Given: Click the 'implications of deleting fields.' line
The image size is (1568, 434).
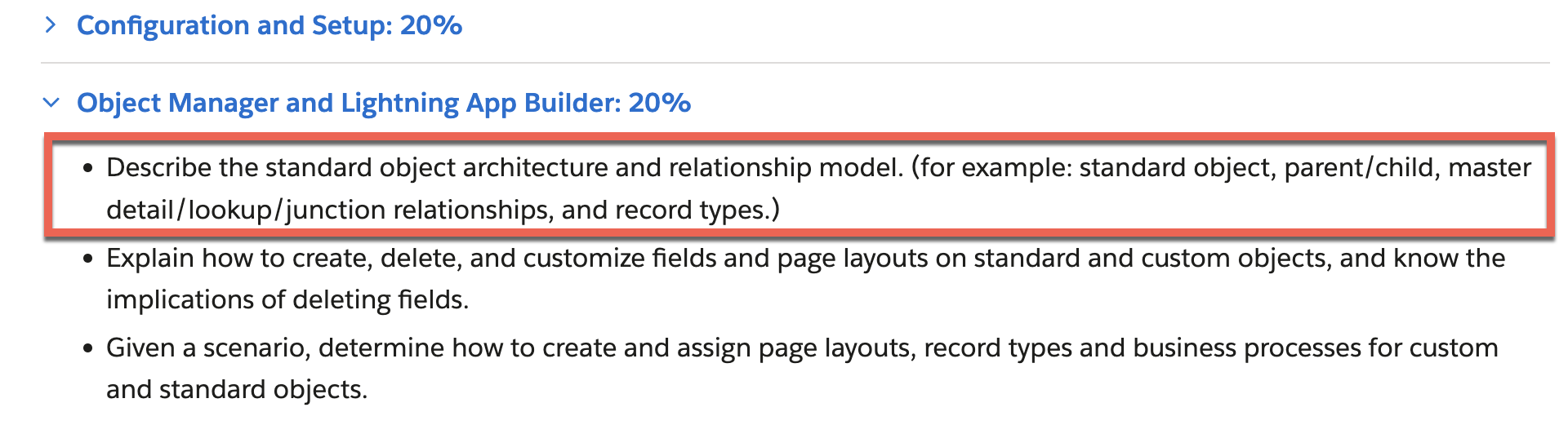Looking at the screenshot, I should 287,299.
